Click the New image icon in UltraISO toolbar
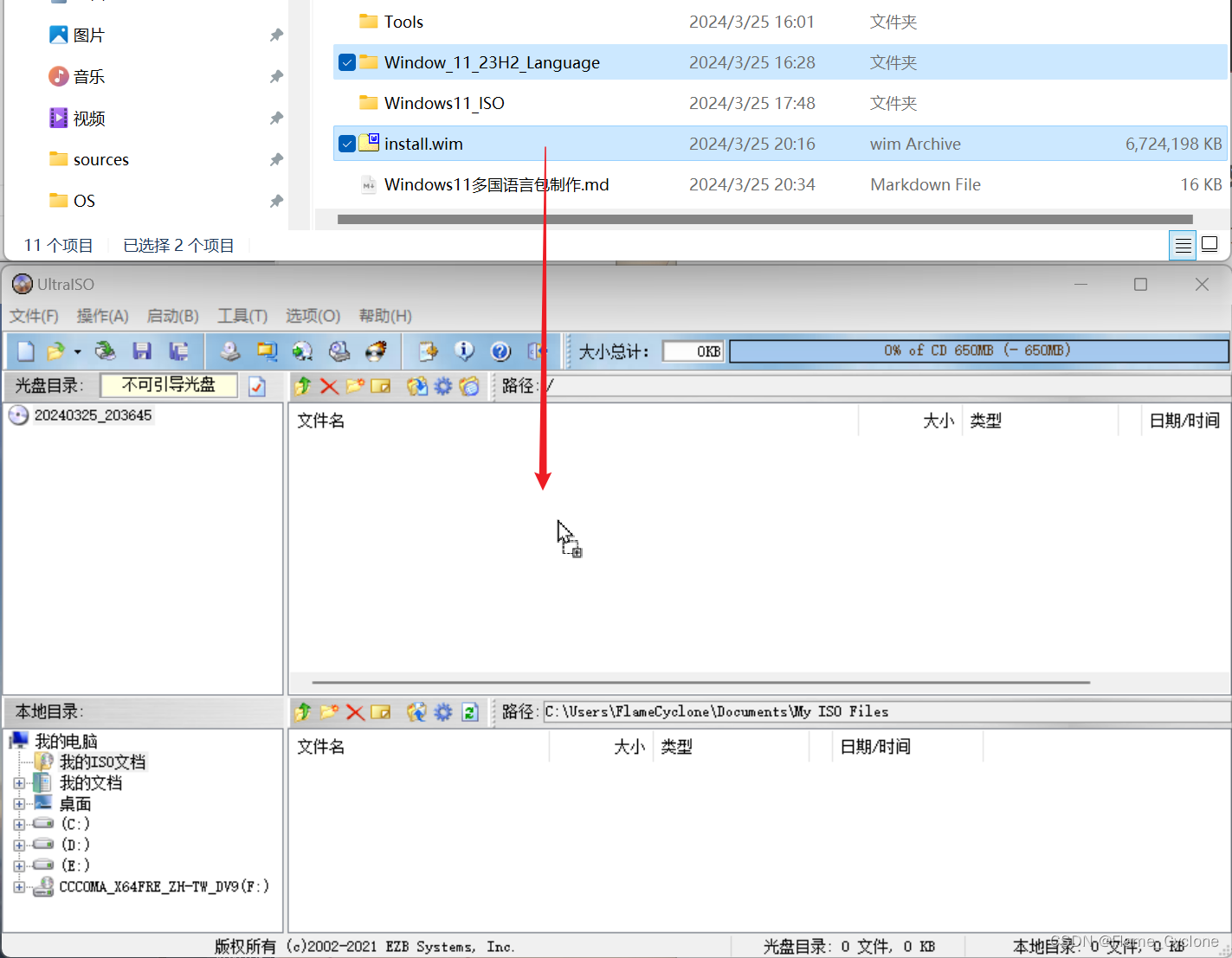 (x=26, y=351)
